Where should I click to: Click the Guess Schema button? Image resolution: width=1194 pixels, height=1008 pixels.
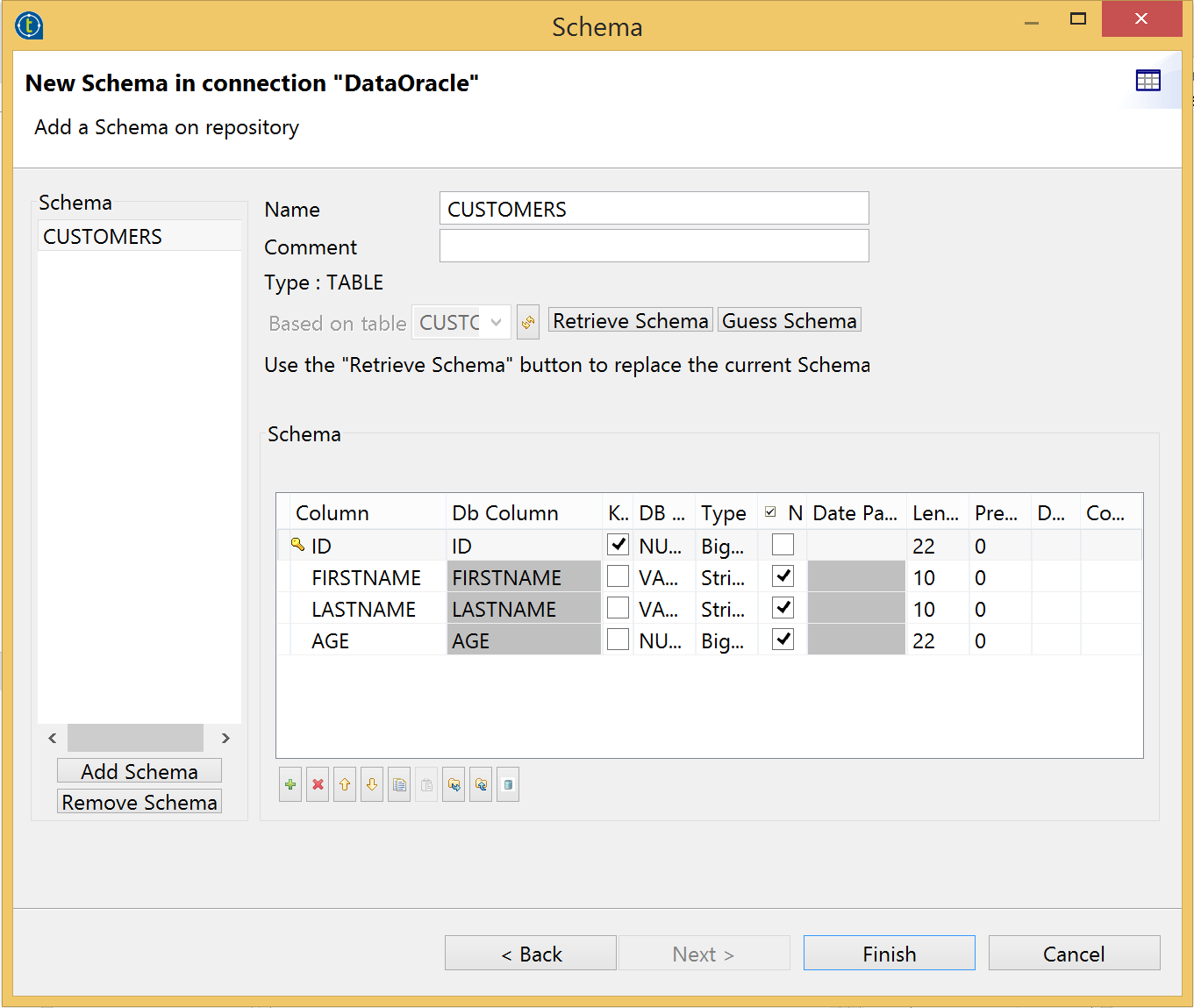tap(789, 320)
